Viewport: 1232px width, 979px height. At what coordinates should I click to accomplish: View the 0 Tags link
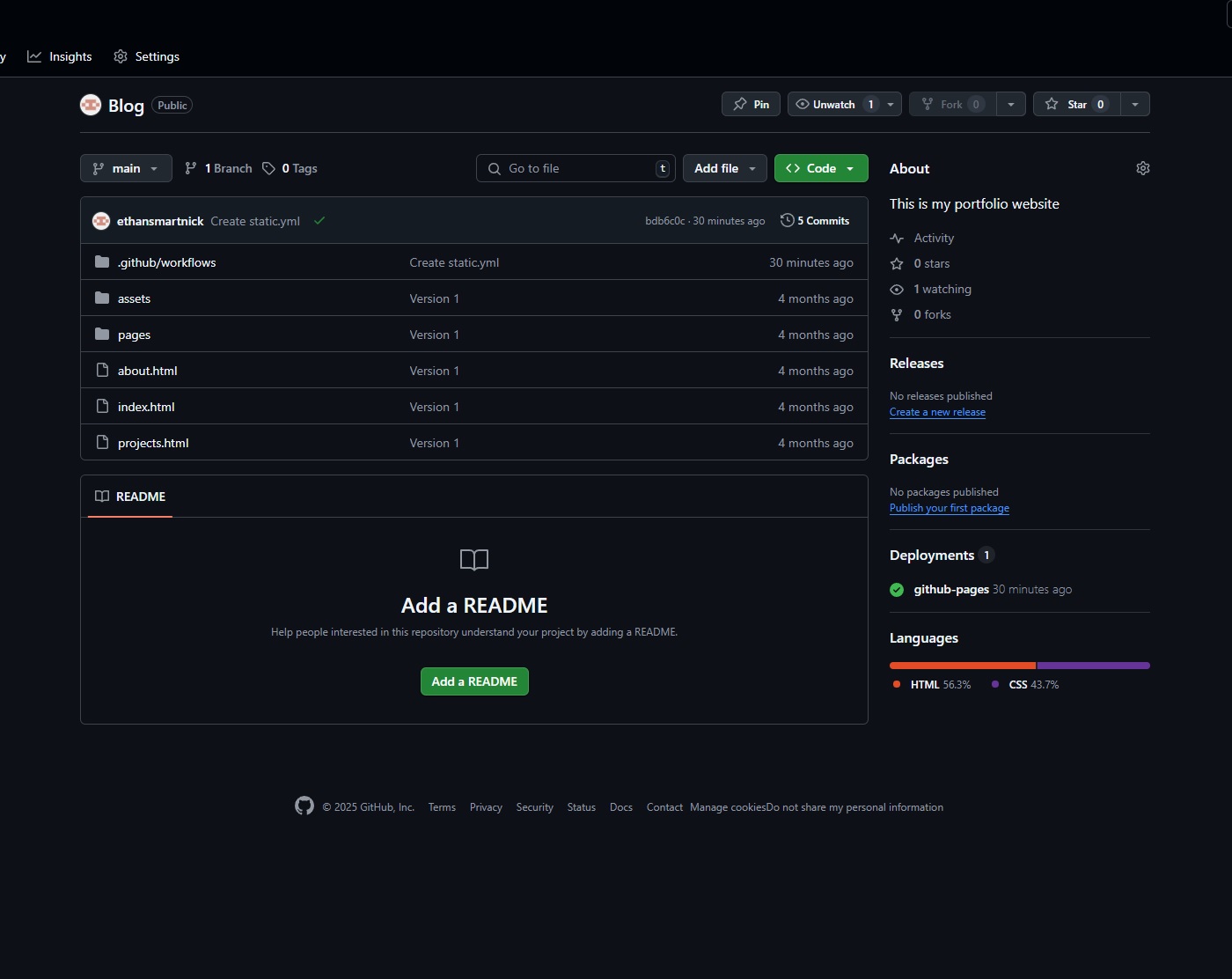click(290, 168)
